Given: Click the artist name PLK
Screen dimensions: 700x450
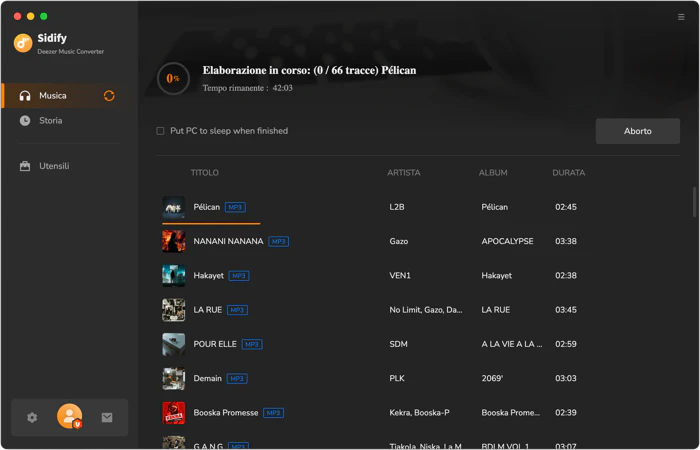Looking at the screenshot, I should click(x=397, y=379).
